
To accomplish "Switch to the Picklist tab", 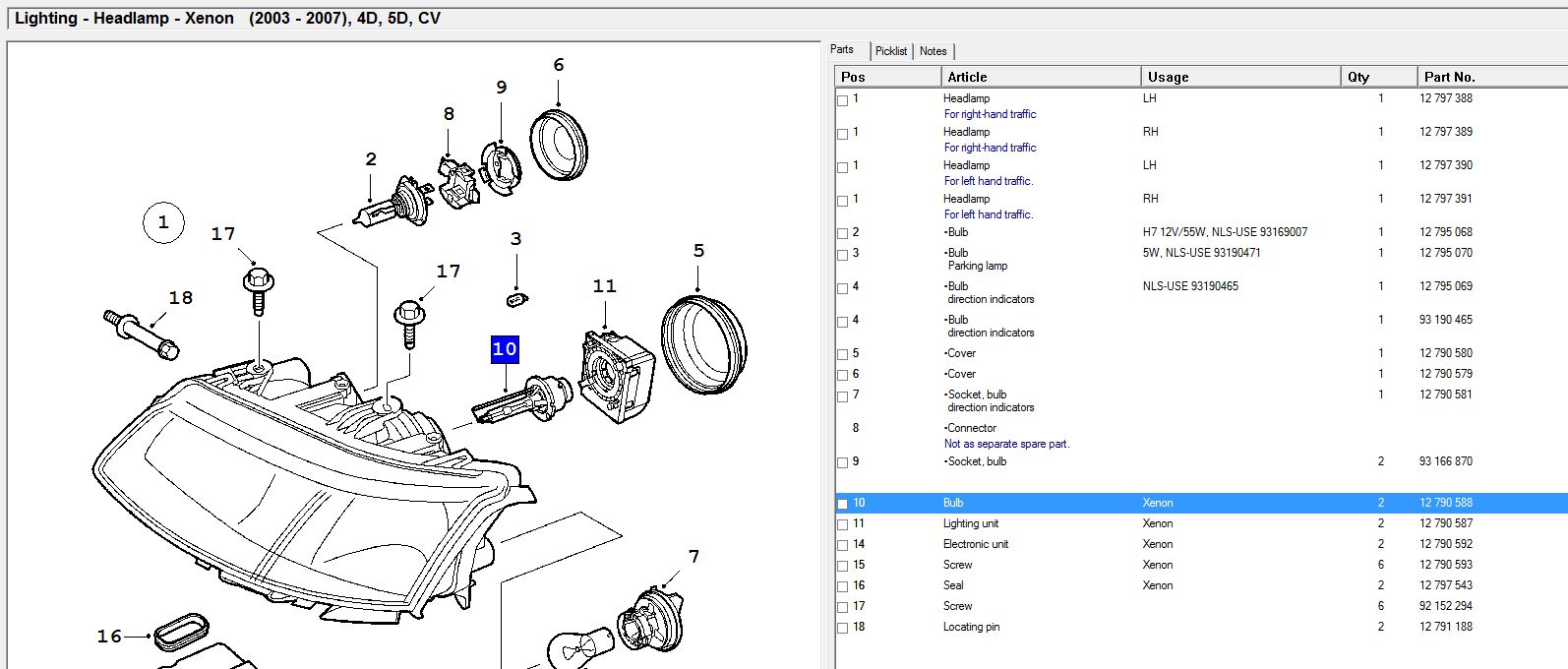I will tap(891, 51).
